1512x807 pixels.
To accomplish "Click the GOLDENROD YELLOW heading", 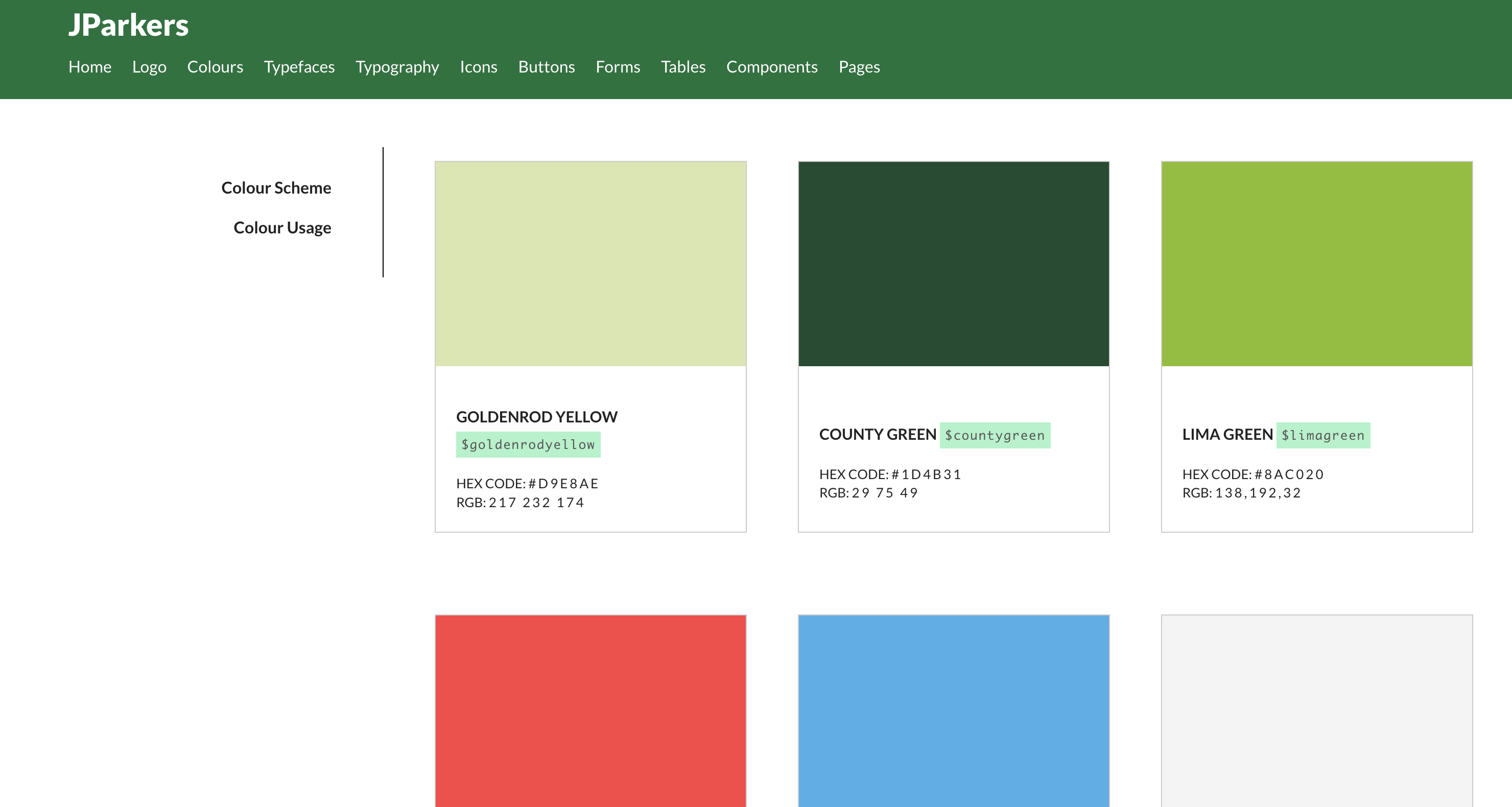I will (536, 417).
